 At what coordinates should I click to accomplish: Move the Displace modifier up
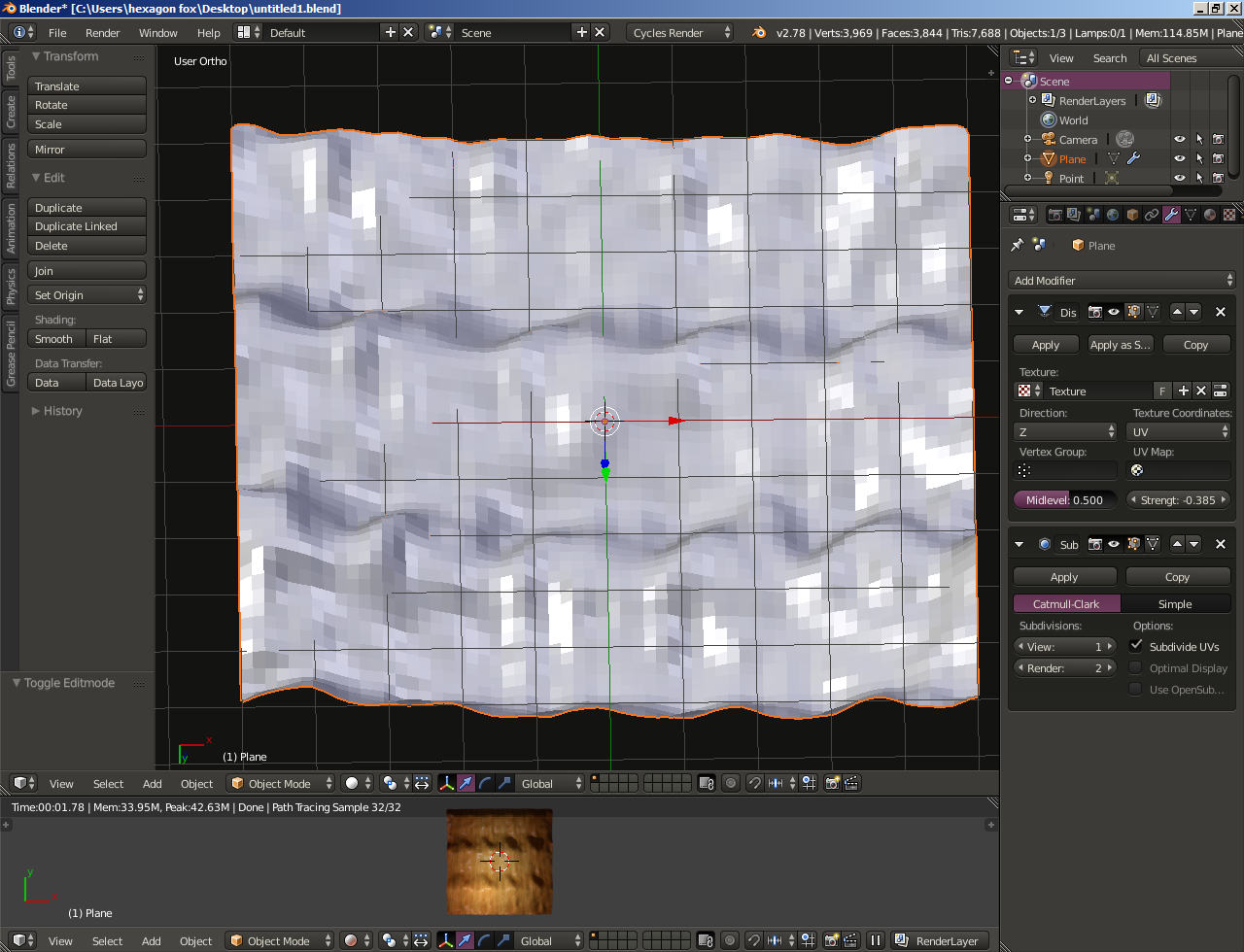[1177, 312]
